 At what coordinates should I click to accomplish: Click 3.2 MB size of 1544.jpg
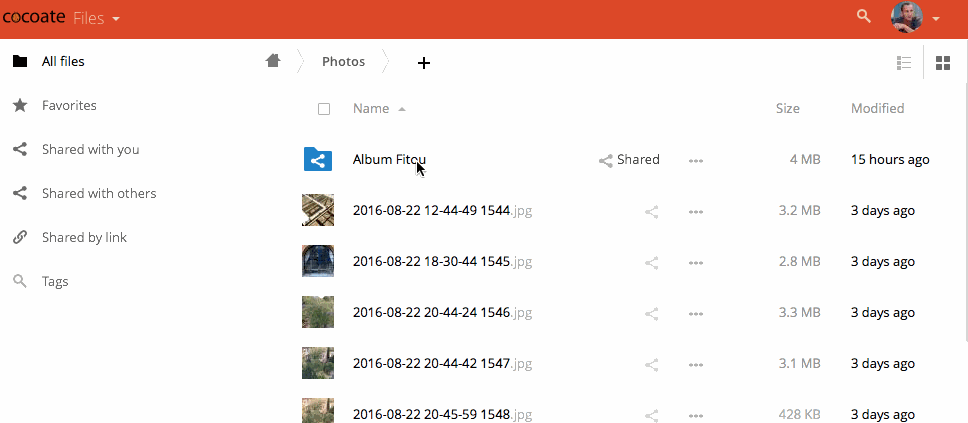(x=799, y=211)
